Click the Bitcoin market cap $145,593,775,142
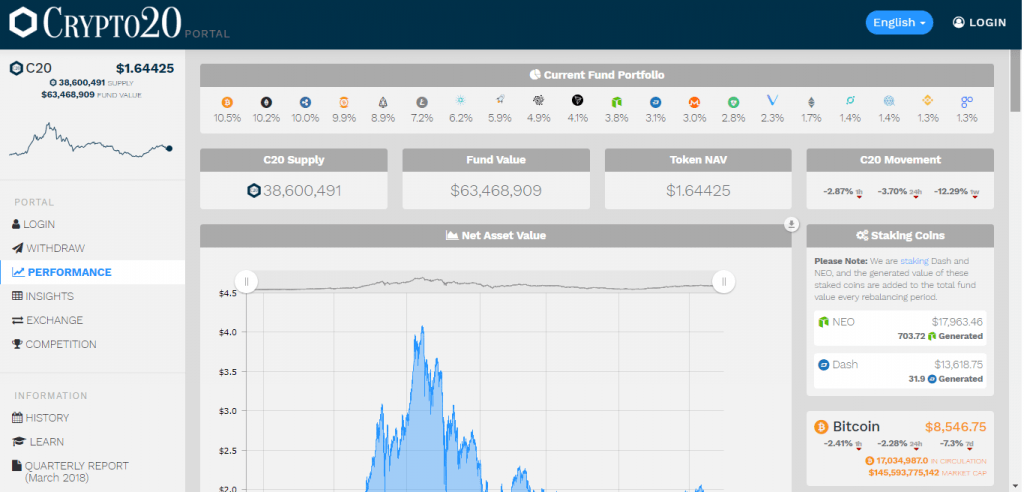Screen dimensions: 1024x492 tap(904, 472)
